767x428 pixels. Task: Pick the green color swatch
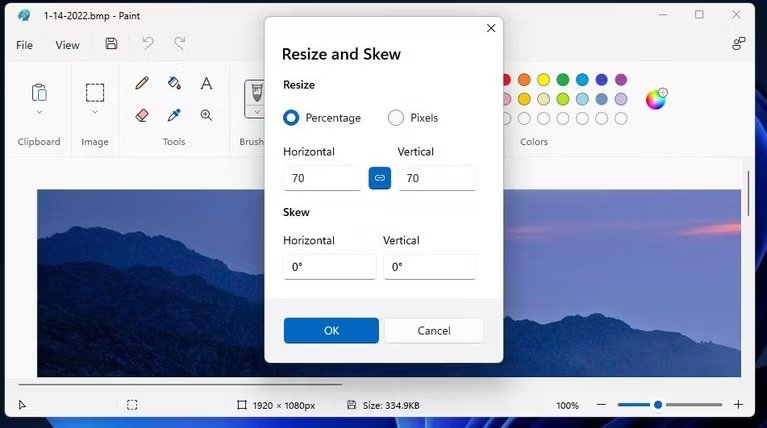[563, 80]
